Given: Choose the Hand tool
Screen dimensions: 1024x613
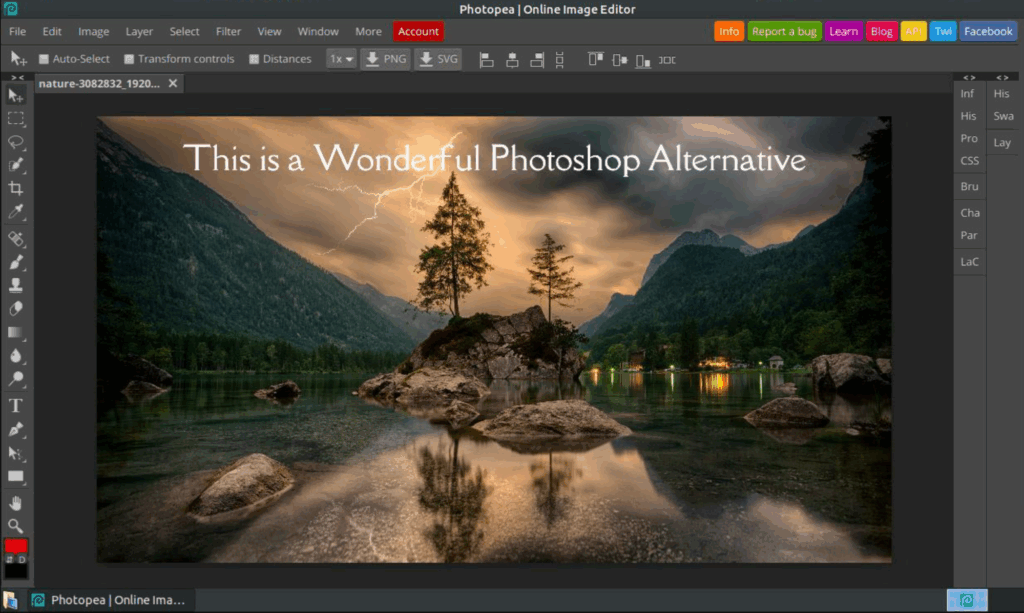Looking at the screenshot, I should (x=16, y=502).
